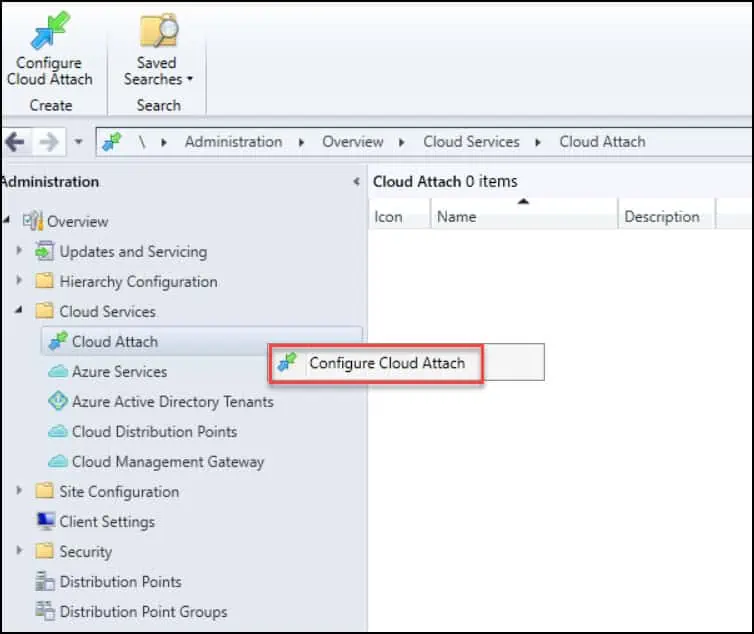Click Updates and Servicing icon
Screen dimensions: 754x634
pos(45,251)
